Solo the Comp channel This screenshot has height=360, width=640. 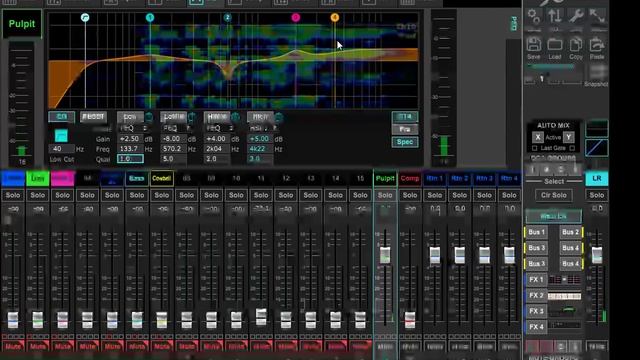pyautogui.click(x=410, y=195)
